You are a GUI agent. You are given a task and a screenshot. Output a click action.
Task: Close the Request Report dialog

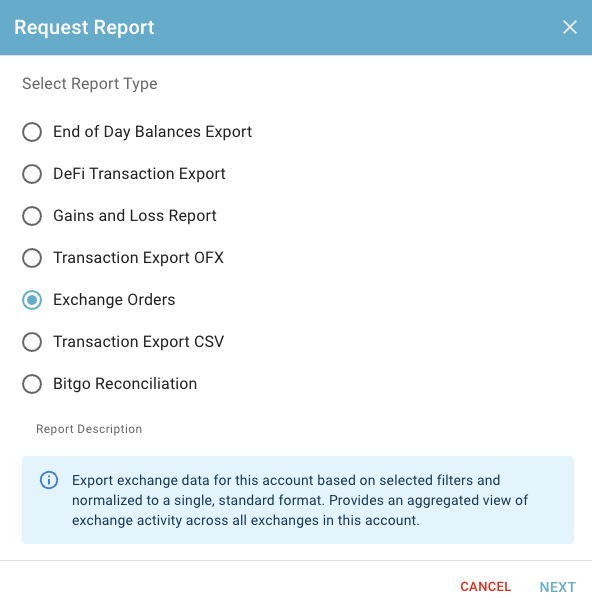570,27
